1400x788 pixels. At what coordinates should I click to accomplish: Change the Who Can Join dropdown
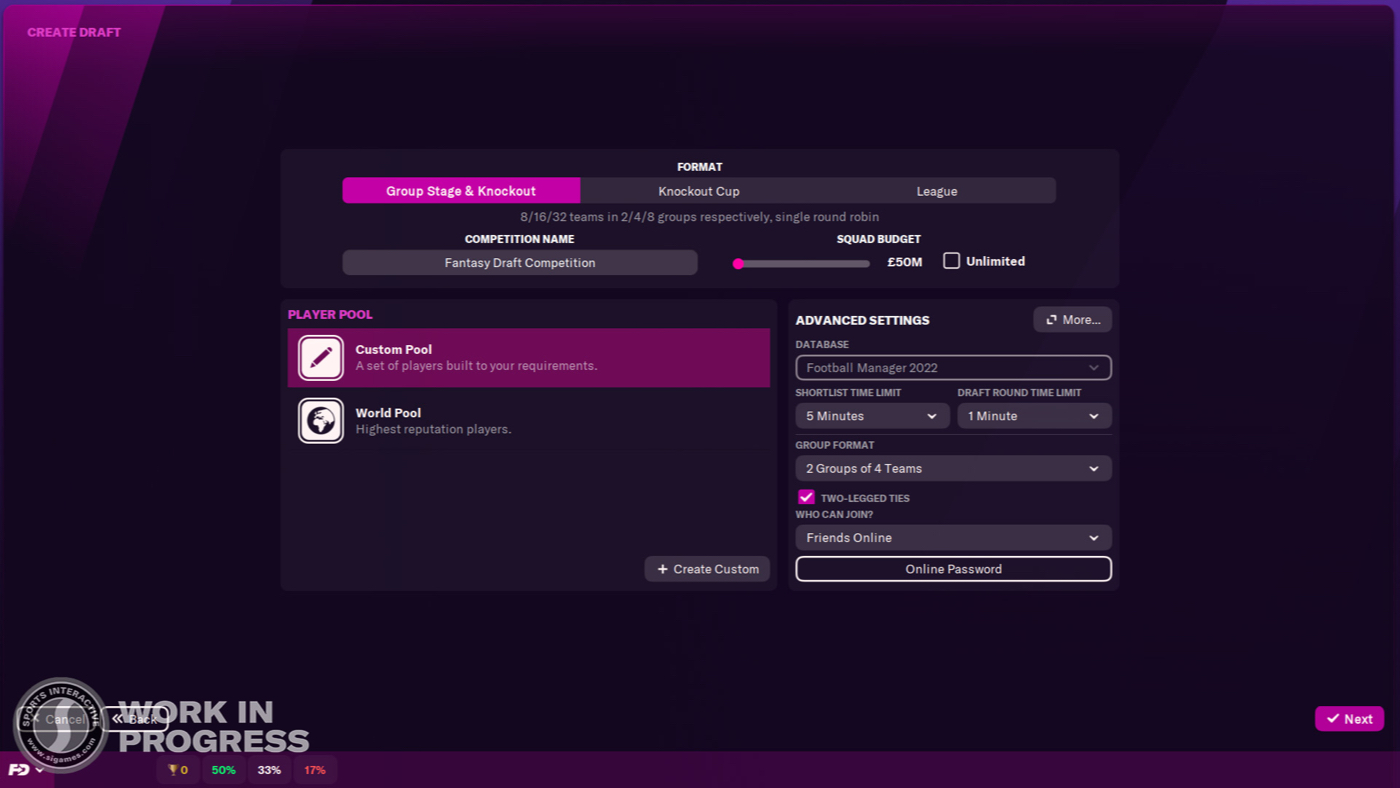[x=953, y=538]
